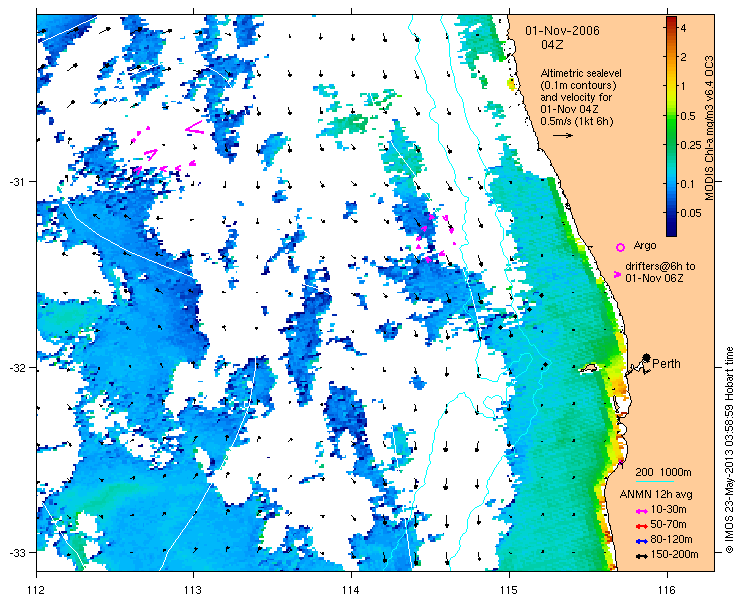
Task: Click the colorbar tick label 1
Action: [683, 86]
